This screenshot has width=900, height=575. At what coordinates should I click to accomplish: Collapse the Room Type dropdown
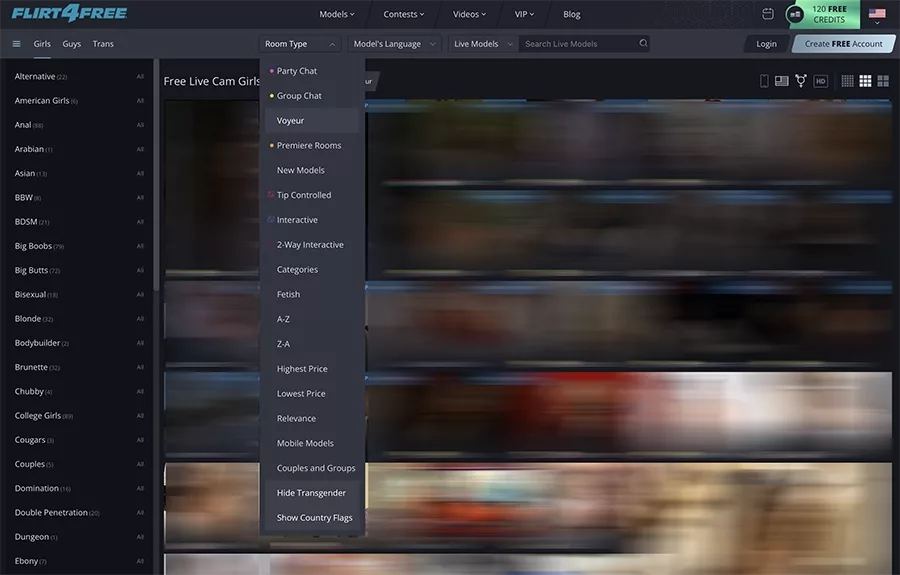point(300,44)
